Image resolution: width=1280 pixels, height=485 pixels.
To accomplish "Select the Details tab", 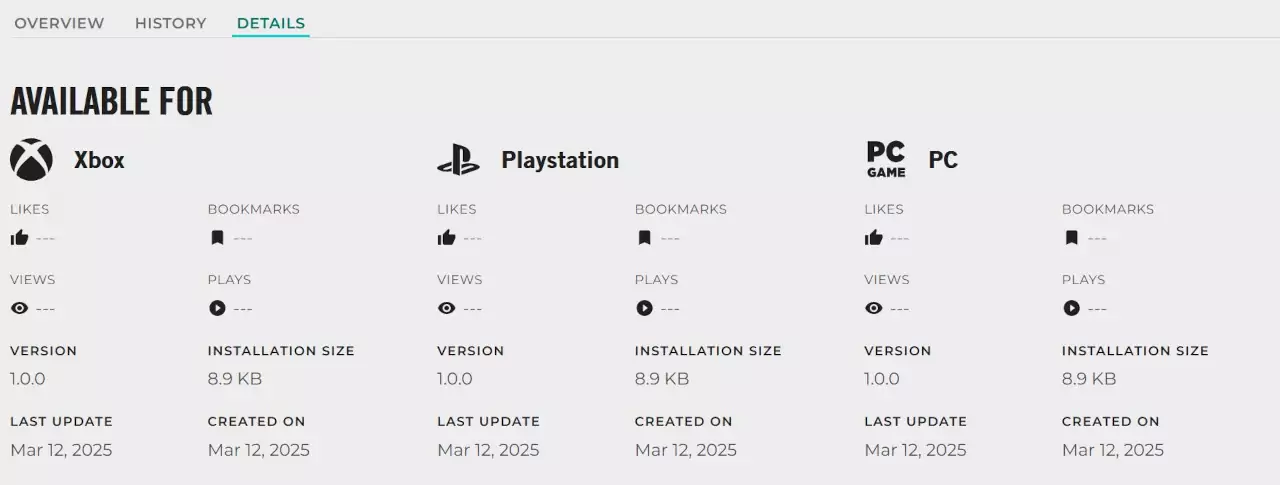I will click(x=271, y=23).
